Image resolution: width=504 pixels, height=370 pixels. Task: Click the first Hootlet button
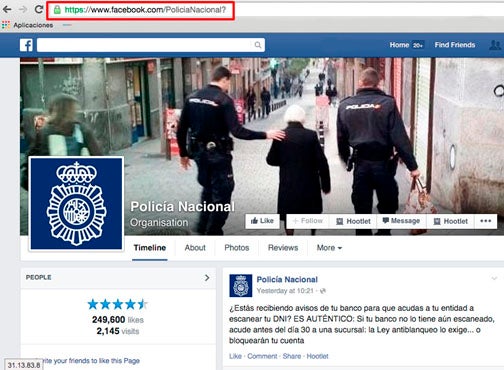click(x=353, y=221)
